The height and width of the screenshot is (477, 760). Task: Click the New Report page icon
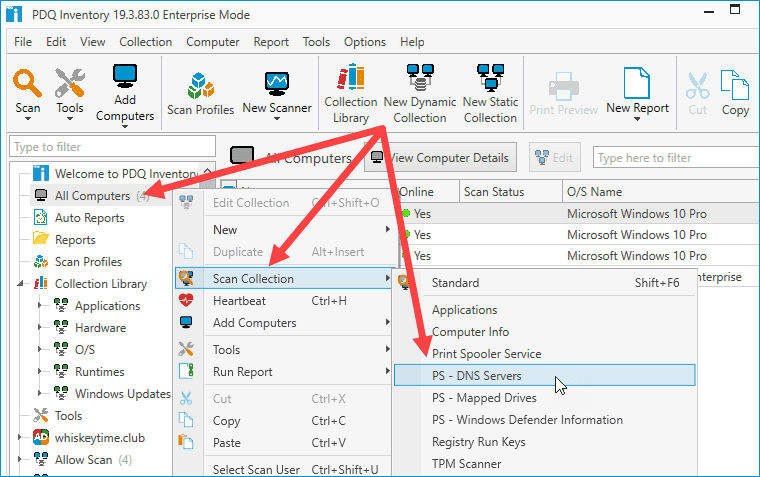pos(637,83)
